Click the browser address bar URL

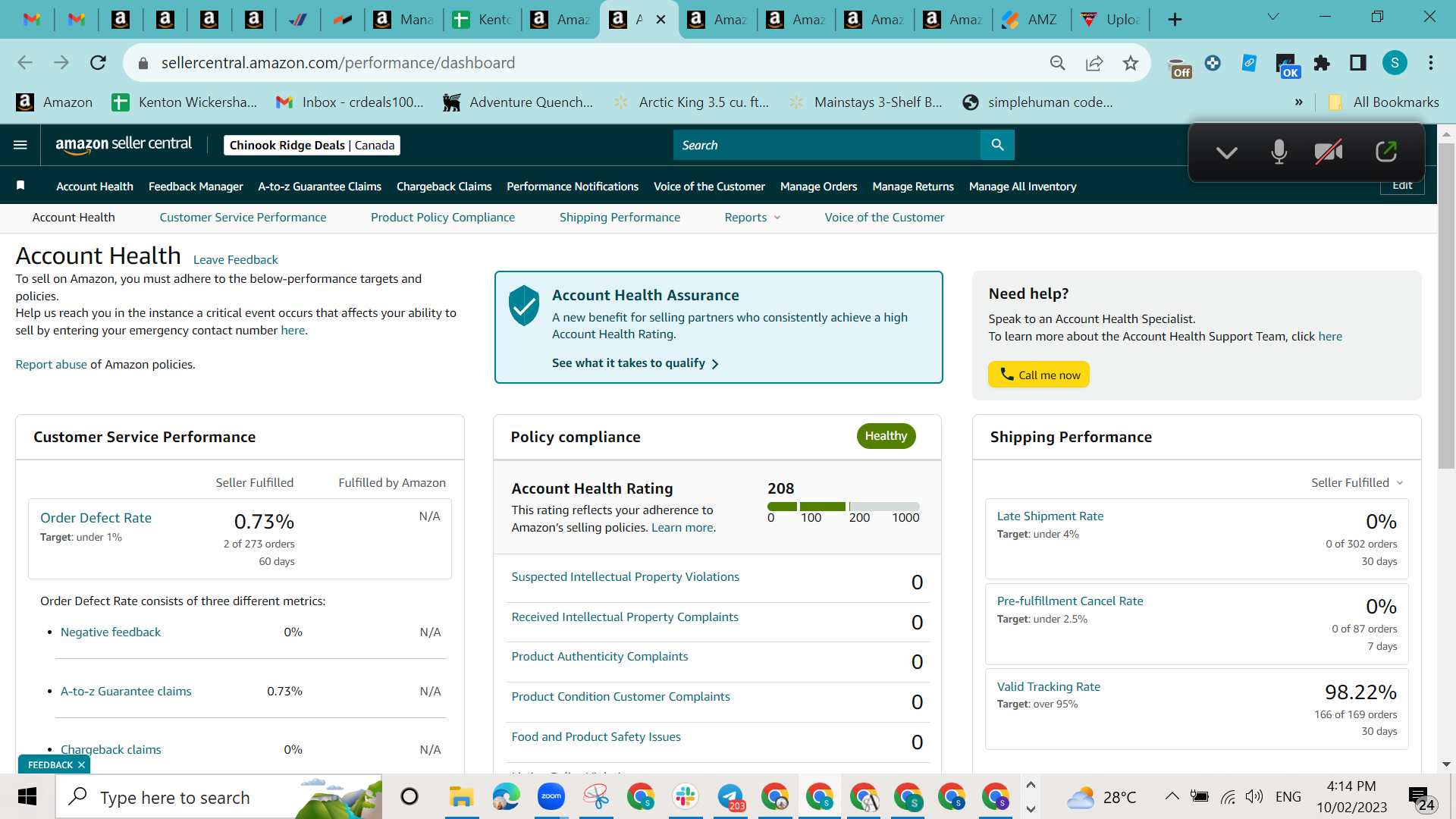pos(338,63)
